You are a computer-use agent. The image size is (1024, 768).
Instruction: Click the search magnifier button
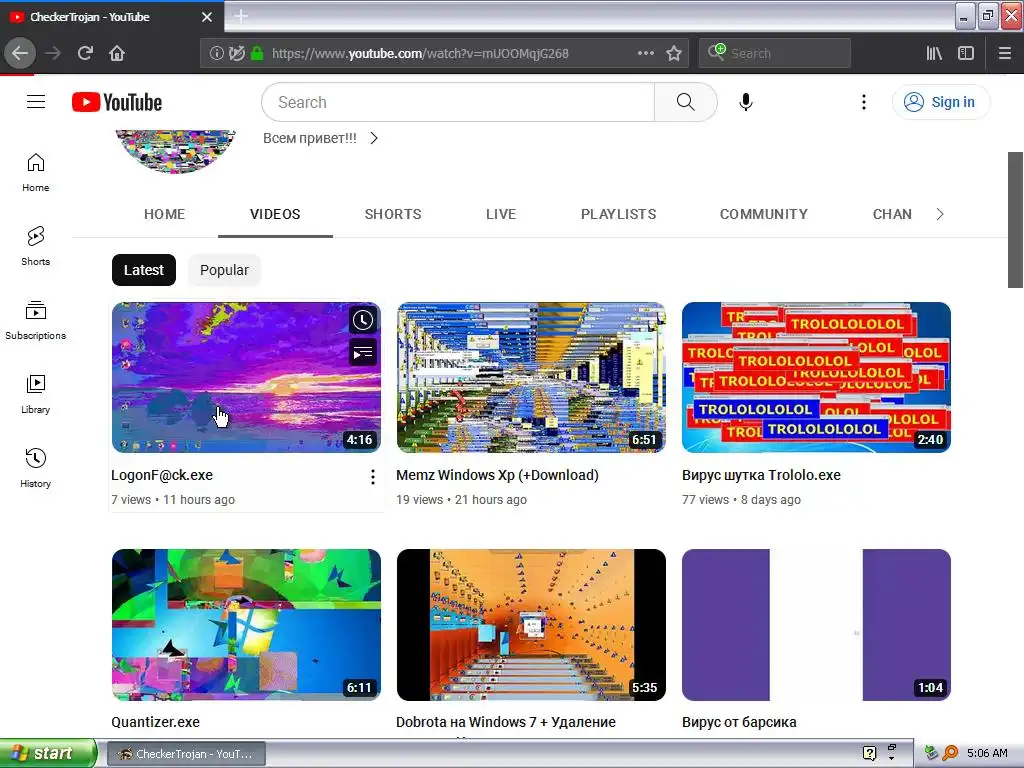point(685,102)
